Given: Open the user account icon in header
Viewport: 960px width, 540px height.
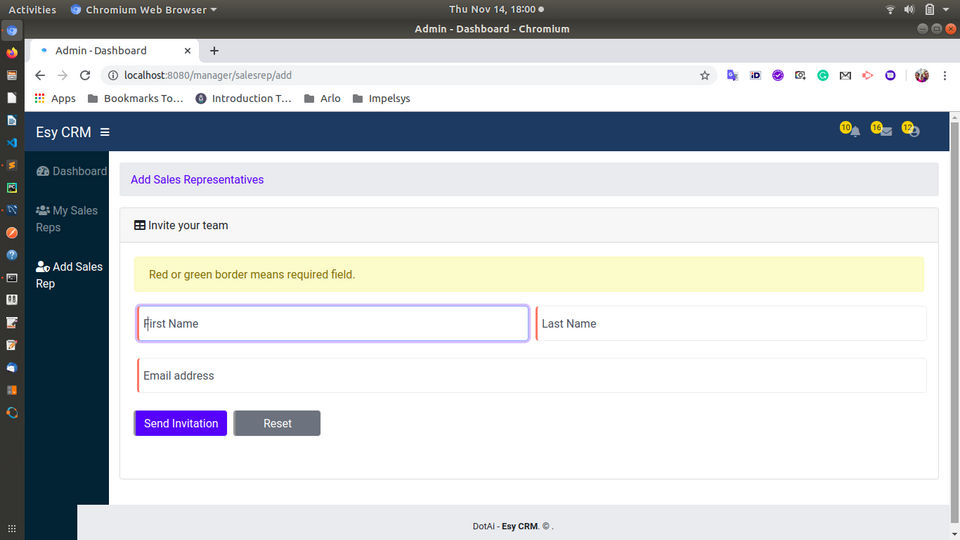Looking at the screenshot, I should 914,132.
